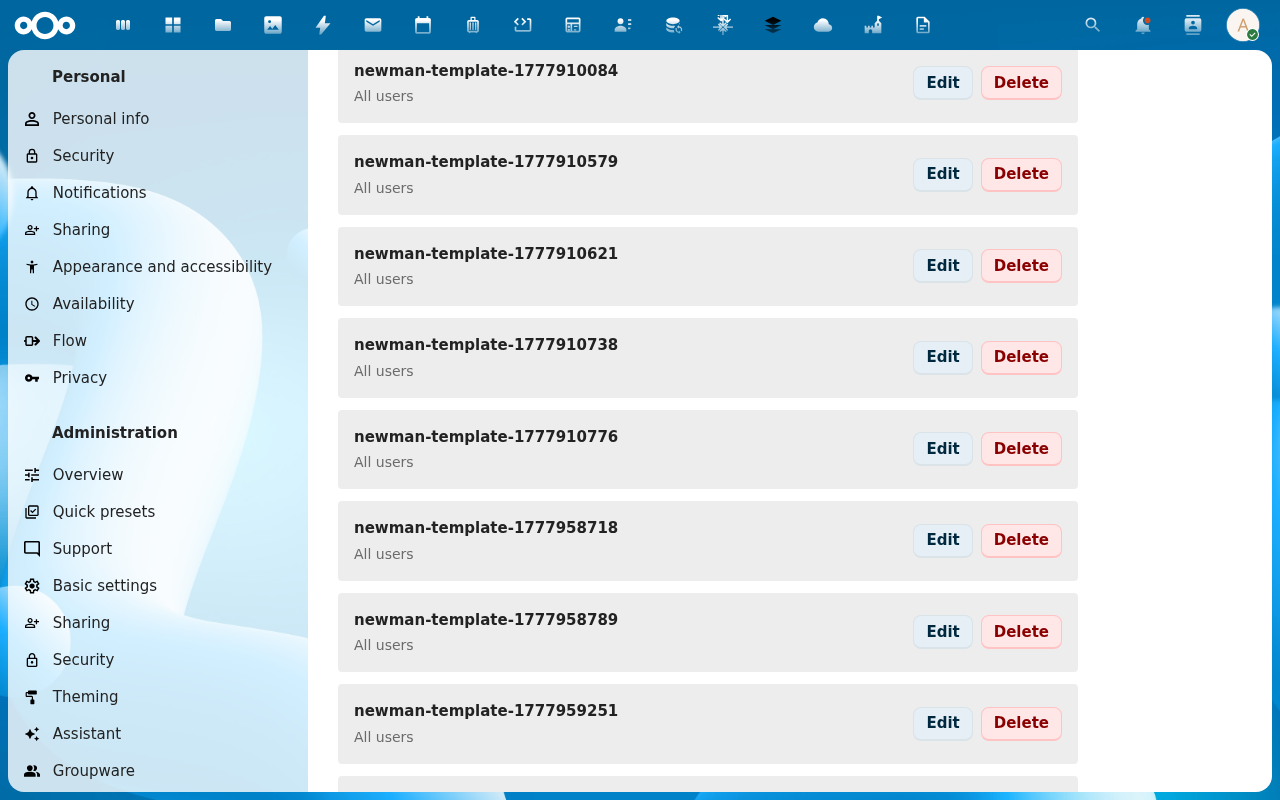Delete newman-template-1777910621
Image resolution: width=1280 pixels, height=800 pixels.
[1021, 266]
